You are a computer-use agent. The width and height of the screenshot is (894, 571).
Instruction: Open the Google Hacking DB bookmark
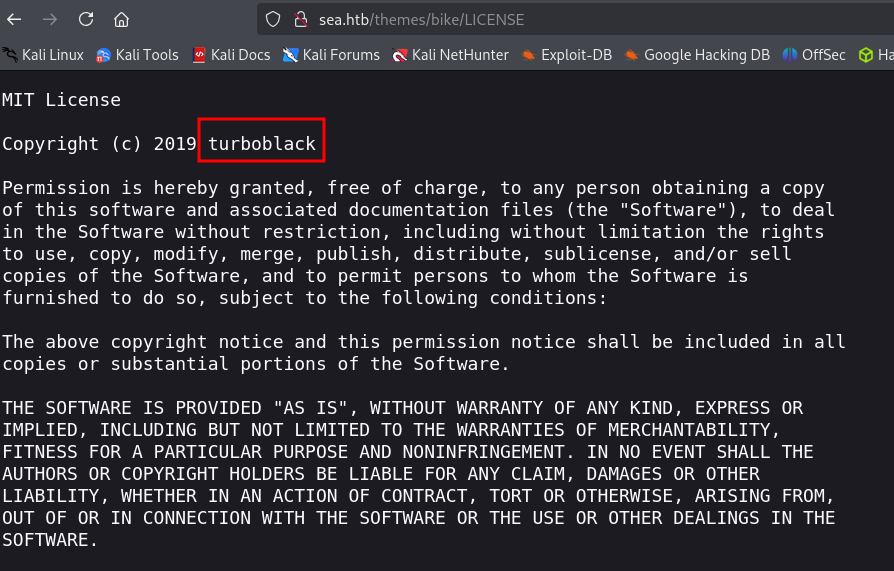(x=696, y=55)
